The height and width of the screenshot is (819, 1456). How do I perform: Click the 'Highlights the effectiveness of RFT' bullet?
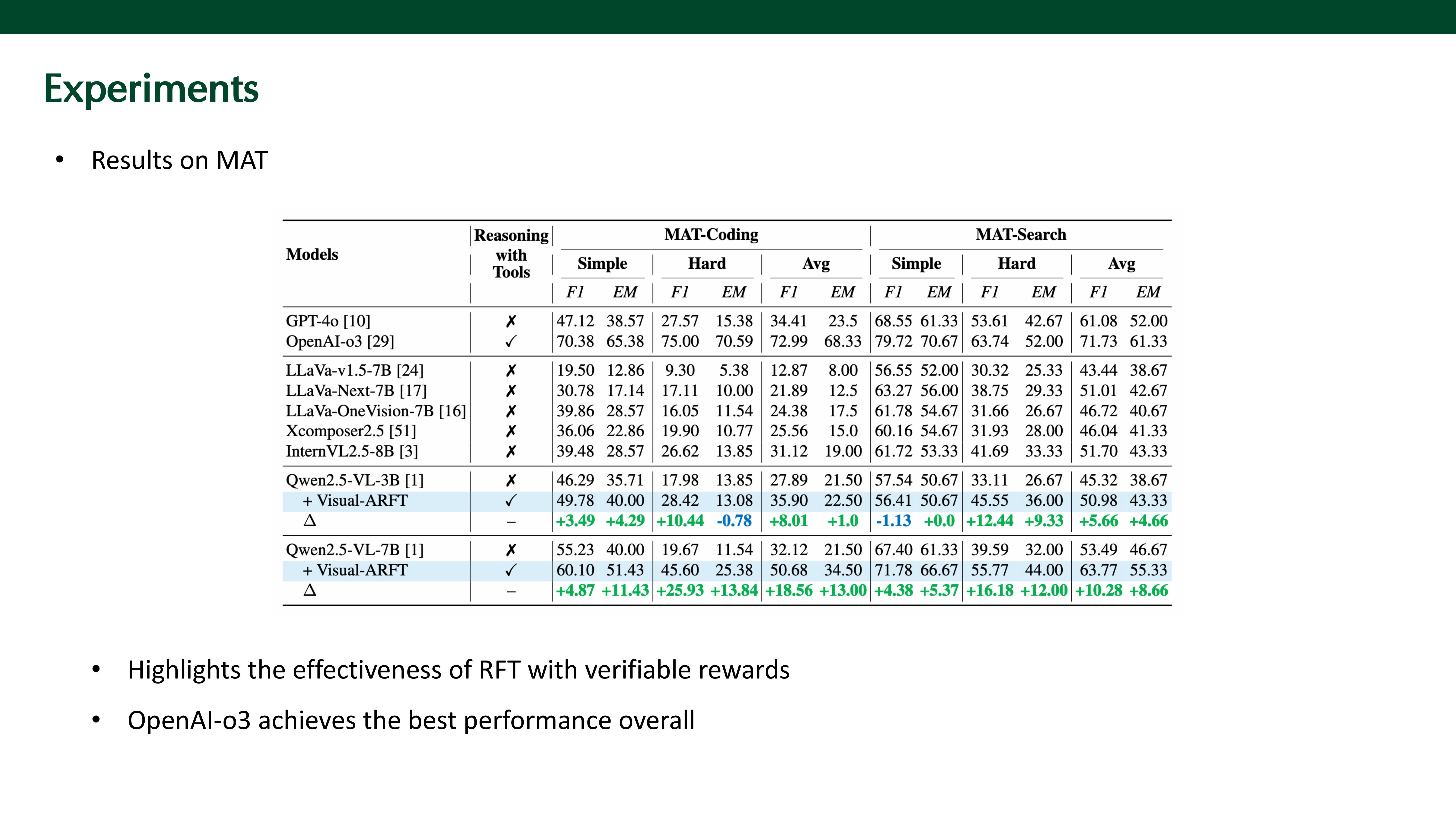click(x=458, y=670)
